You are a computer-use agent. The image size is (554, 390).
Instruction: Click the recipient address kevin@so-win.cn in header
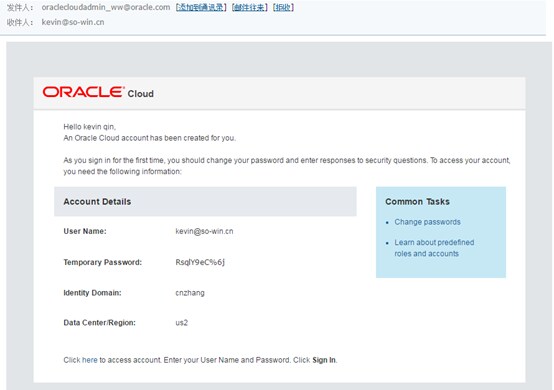(x=73, y=22)
